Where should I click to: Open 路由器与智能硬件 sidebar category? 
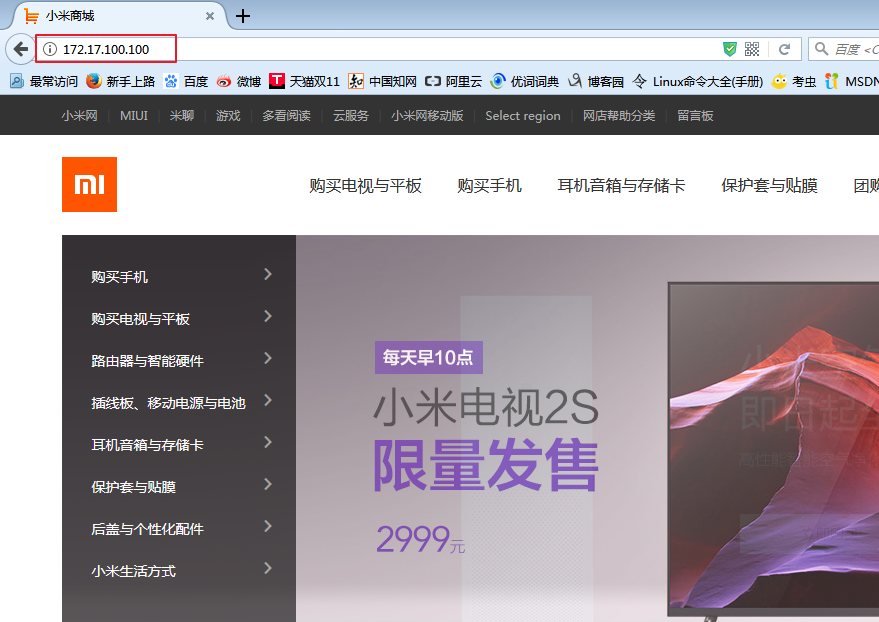tap(147, 361)
